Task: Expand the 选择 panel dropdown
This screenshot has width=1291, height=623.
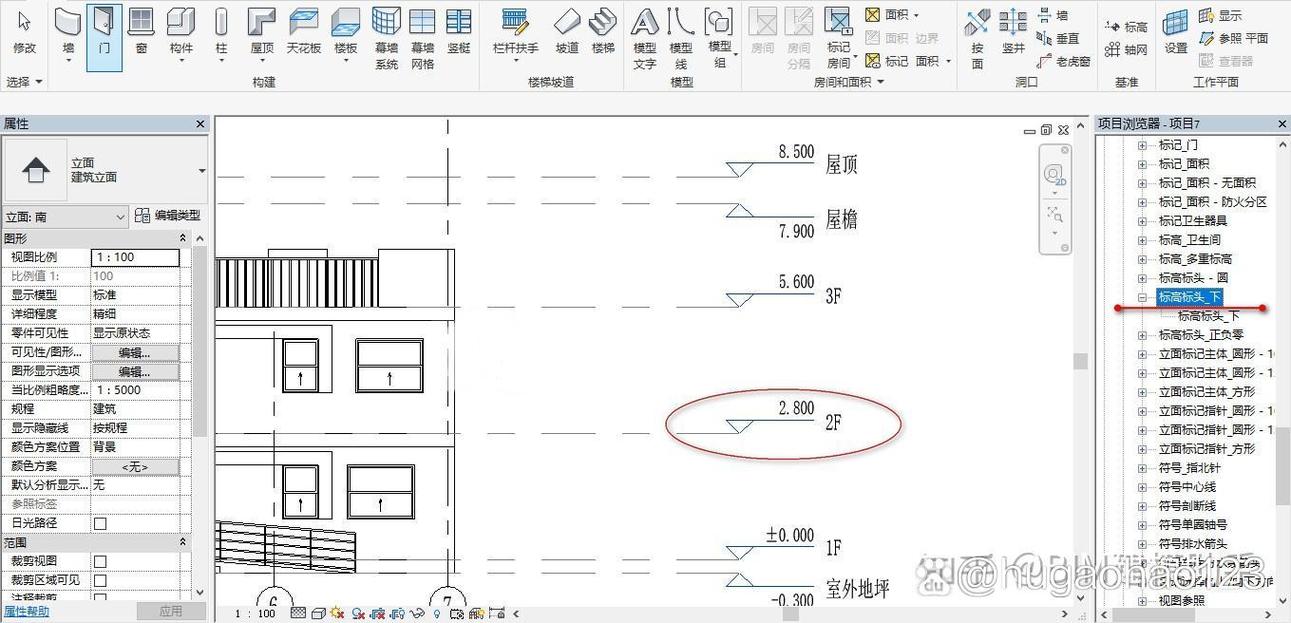Action: tap(25, 82)
